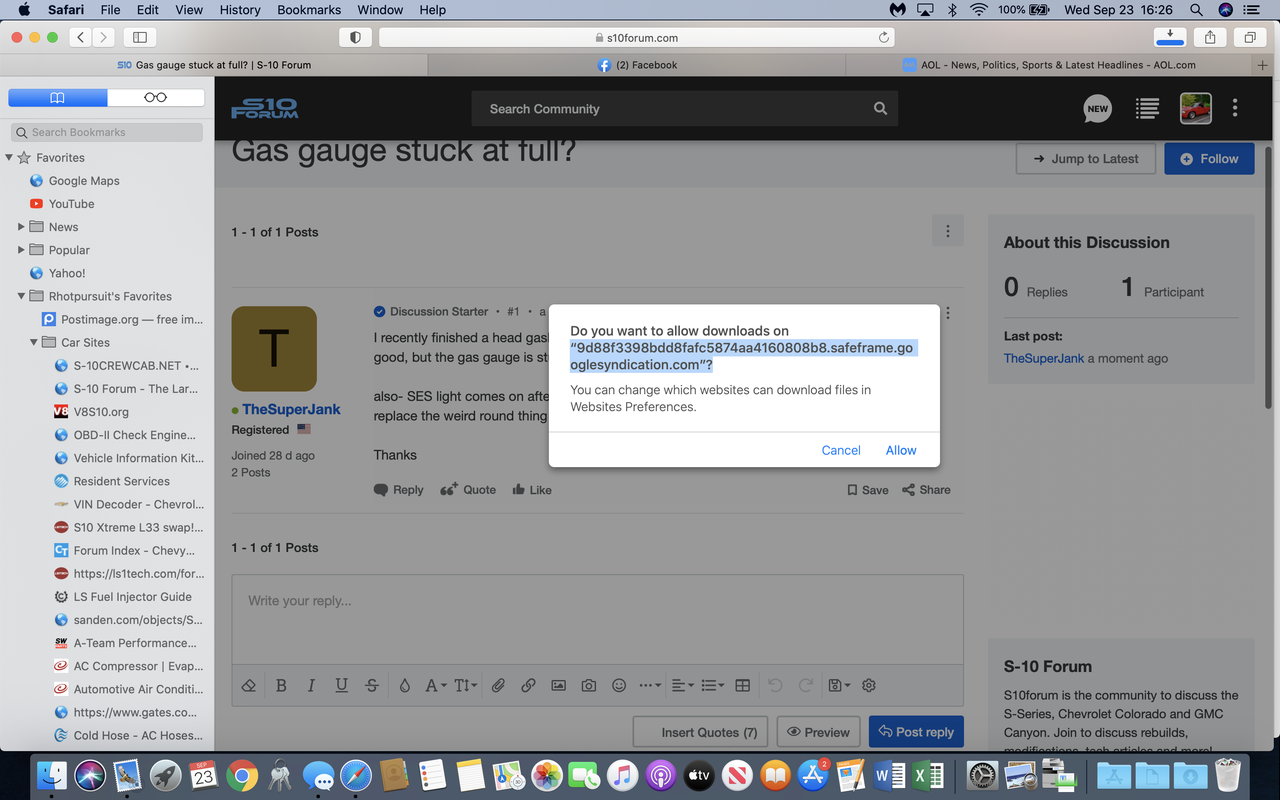This screenshot has height=800, width=1280.
Task: Toggle bold formatting in the reply editor
Action: click(x=281, y=685)
